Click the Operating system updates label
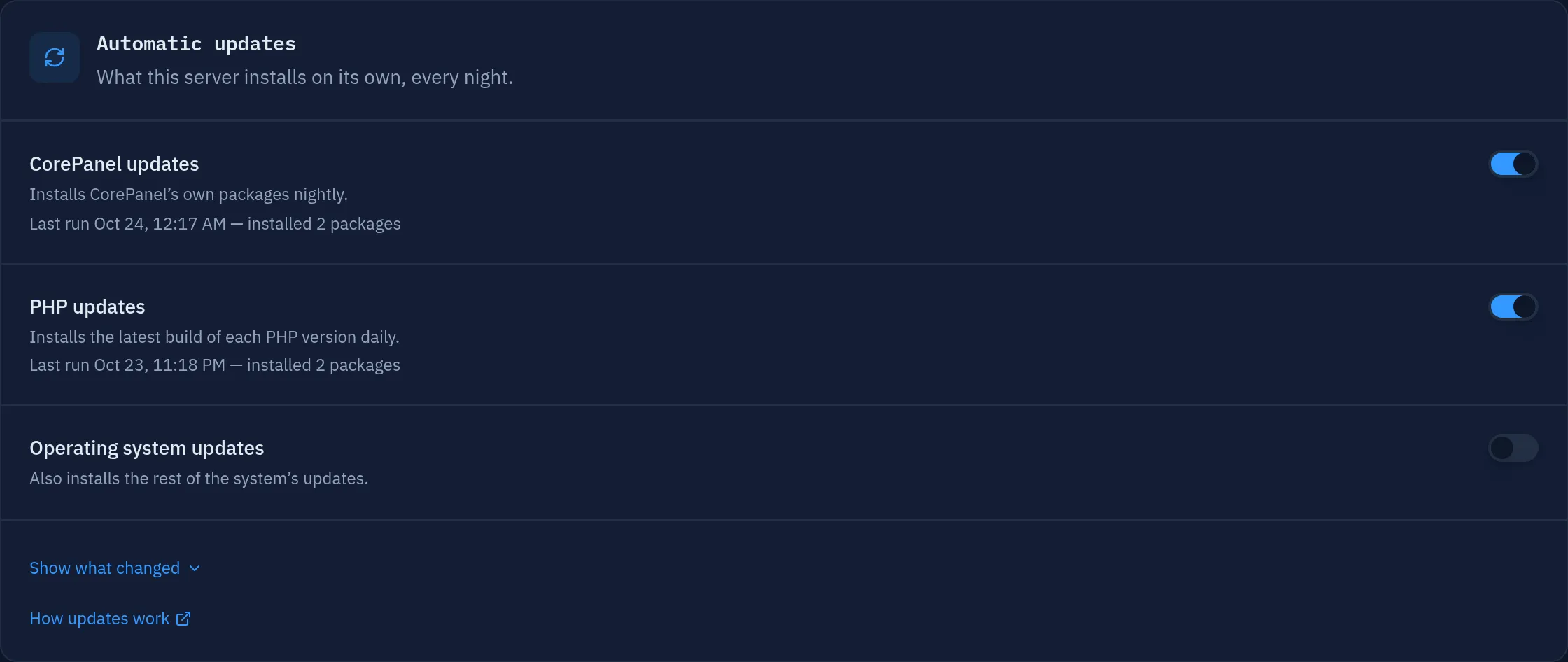The height and width of the screenshot is (662, 1568). tap(147, 448)
